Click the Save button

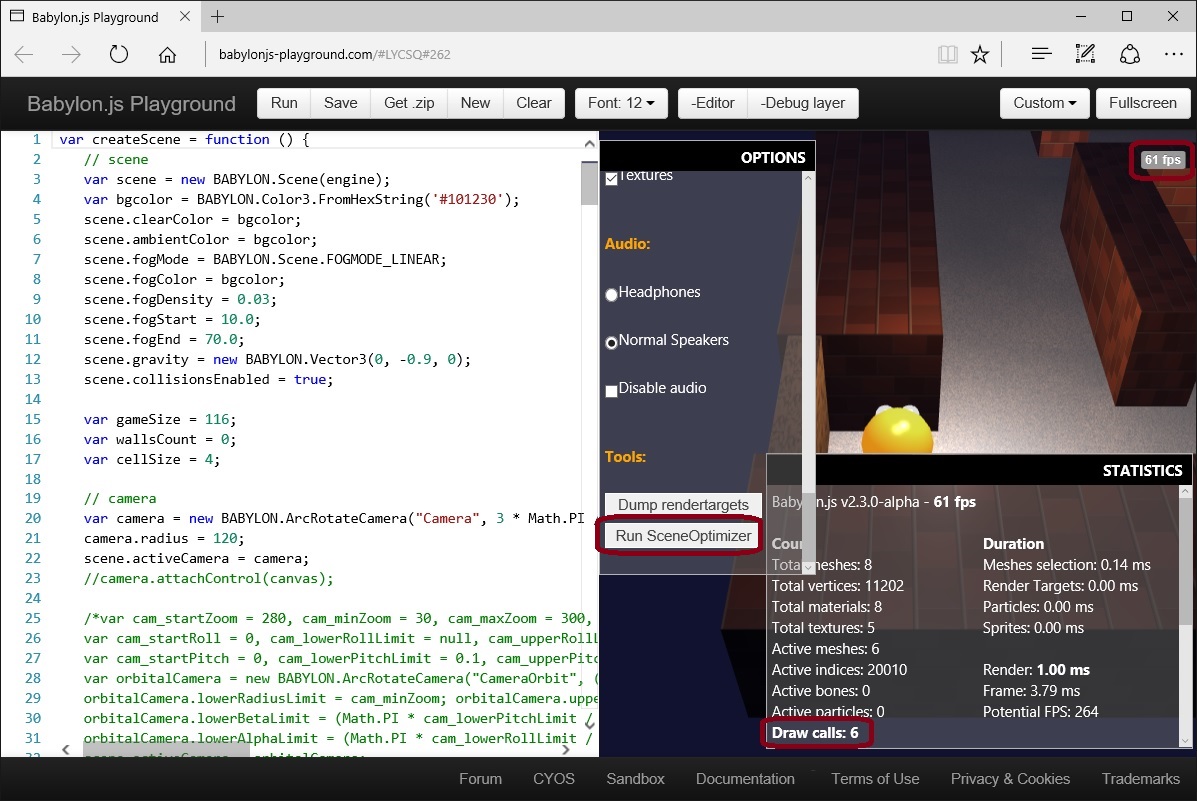pyautogui.click(x=340, y=103)
